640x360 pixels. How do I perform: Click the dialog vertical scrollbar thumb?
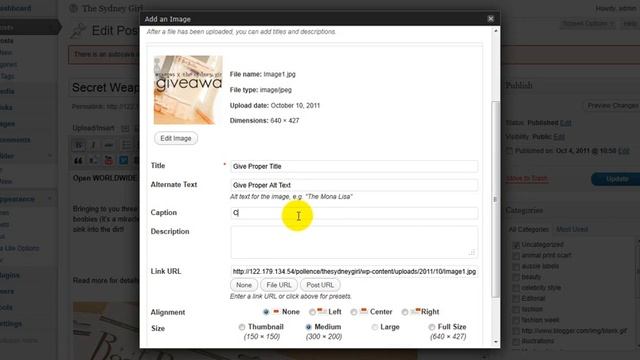pos(496,199)
